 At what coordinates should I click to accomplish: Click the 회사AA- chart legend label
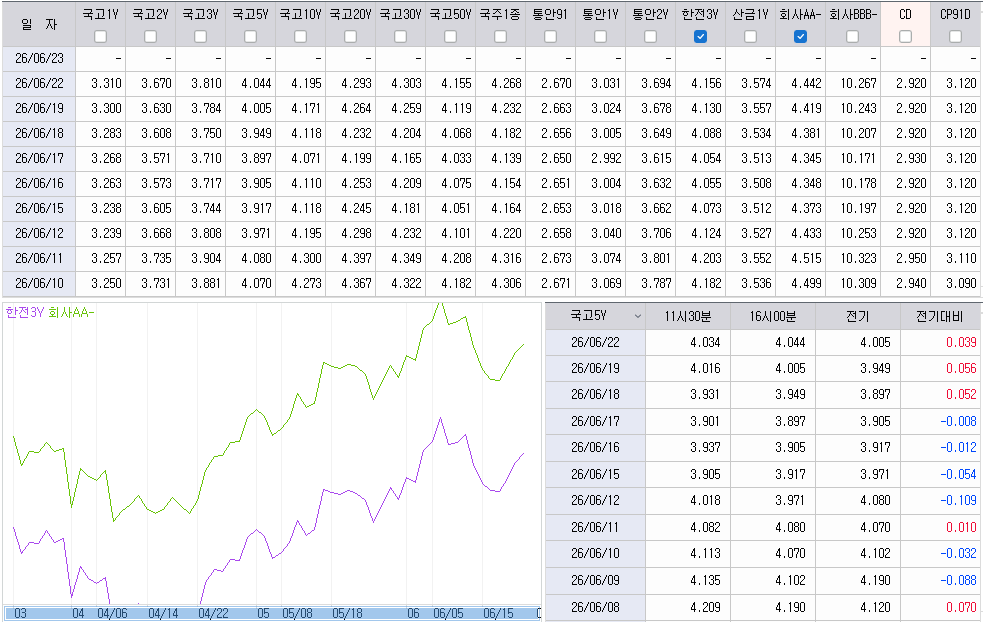[71, 312]
